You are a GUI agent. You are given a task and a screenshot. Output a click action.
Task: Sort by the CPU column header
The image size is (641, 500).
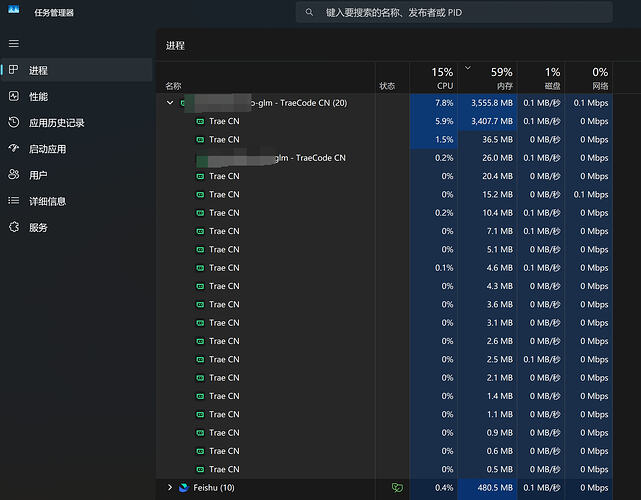(x=434, y=78)
